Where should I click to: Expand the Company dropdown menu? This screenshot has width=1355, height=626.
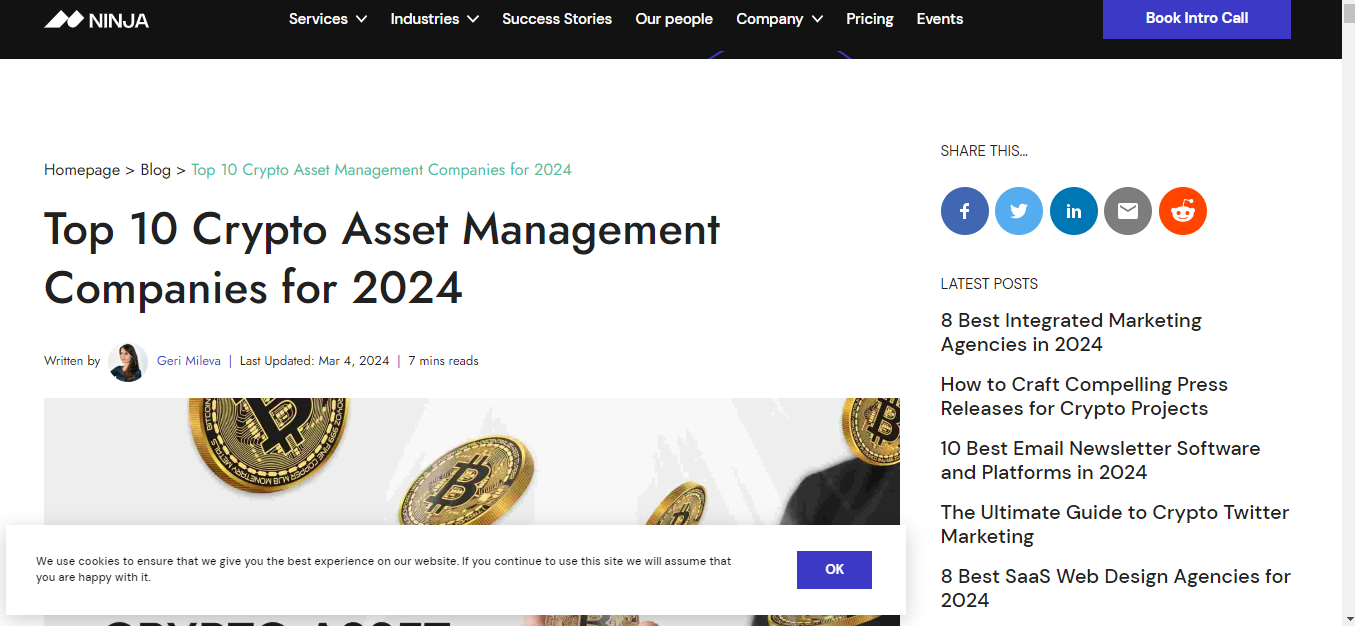coord(779,19)
